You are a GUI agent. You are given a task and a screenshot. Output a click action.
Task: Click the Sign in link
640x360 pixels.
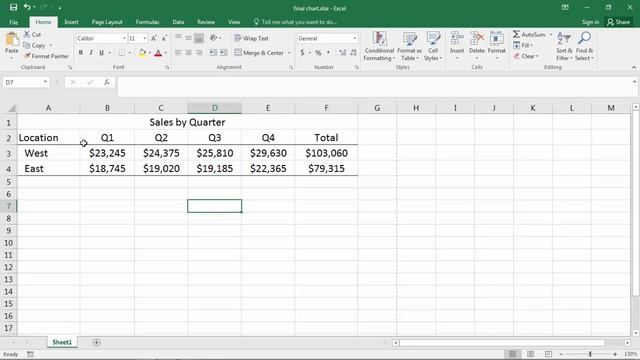(590, 22)
